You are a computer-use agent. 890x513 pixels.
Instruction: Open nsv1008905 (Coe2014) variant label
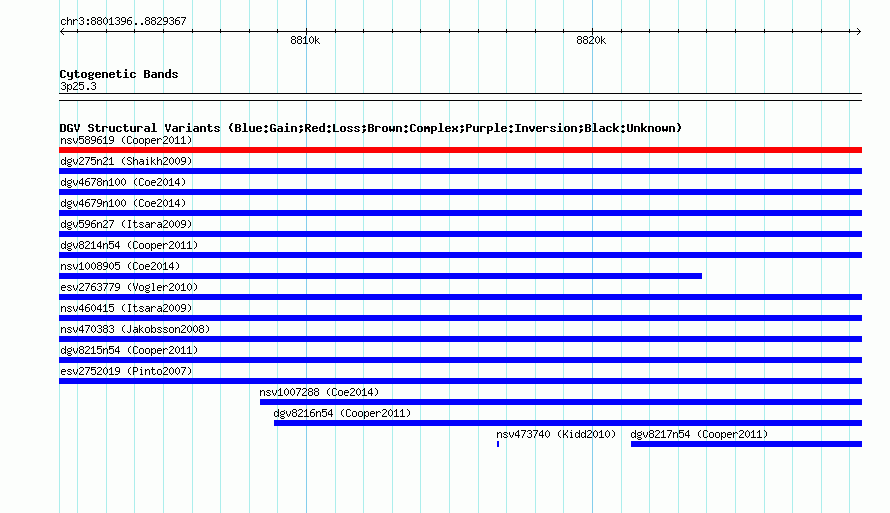click(120, 266)
